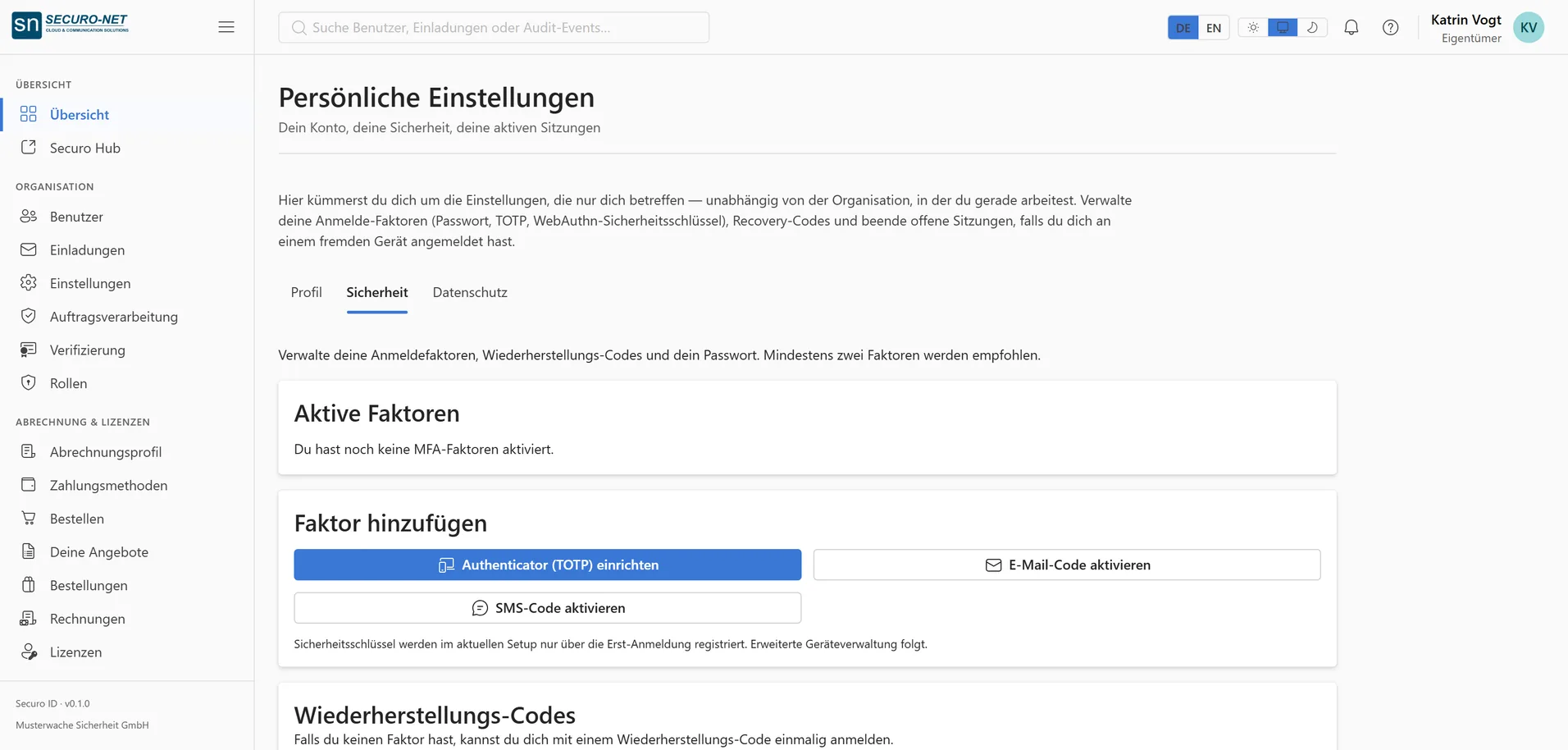
Task: Click Bestellen shopping cart icon
Action: 29,519
